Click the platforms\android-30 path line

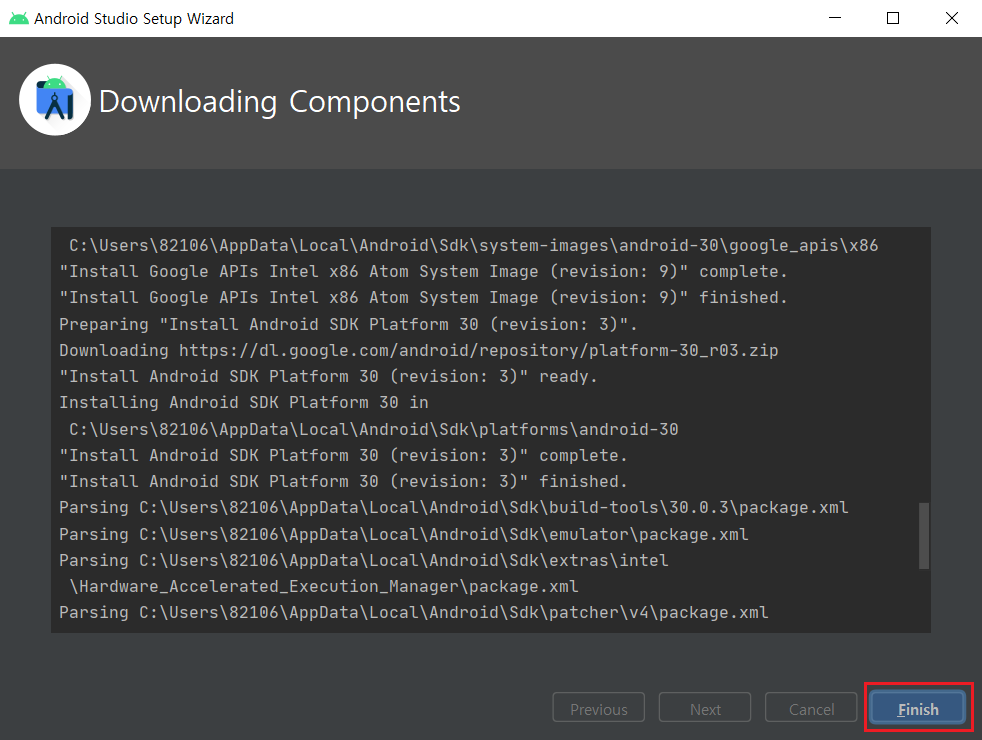373,429
